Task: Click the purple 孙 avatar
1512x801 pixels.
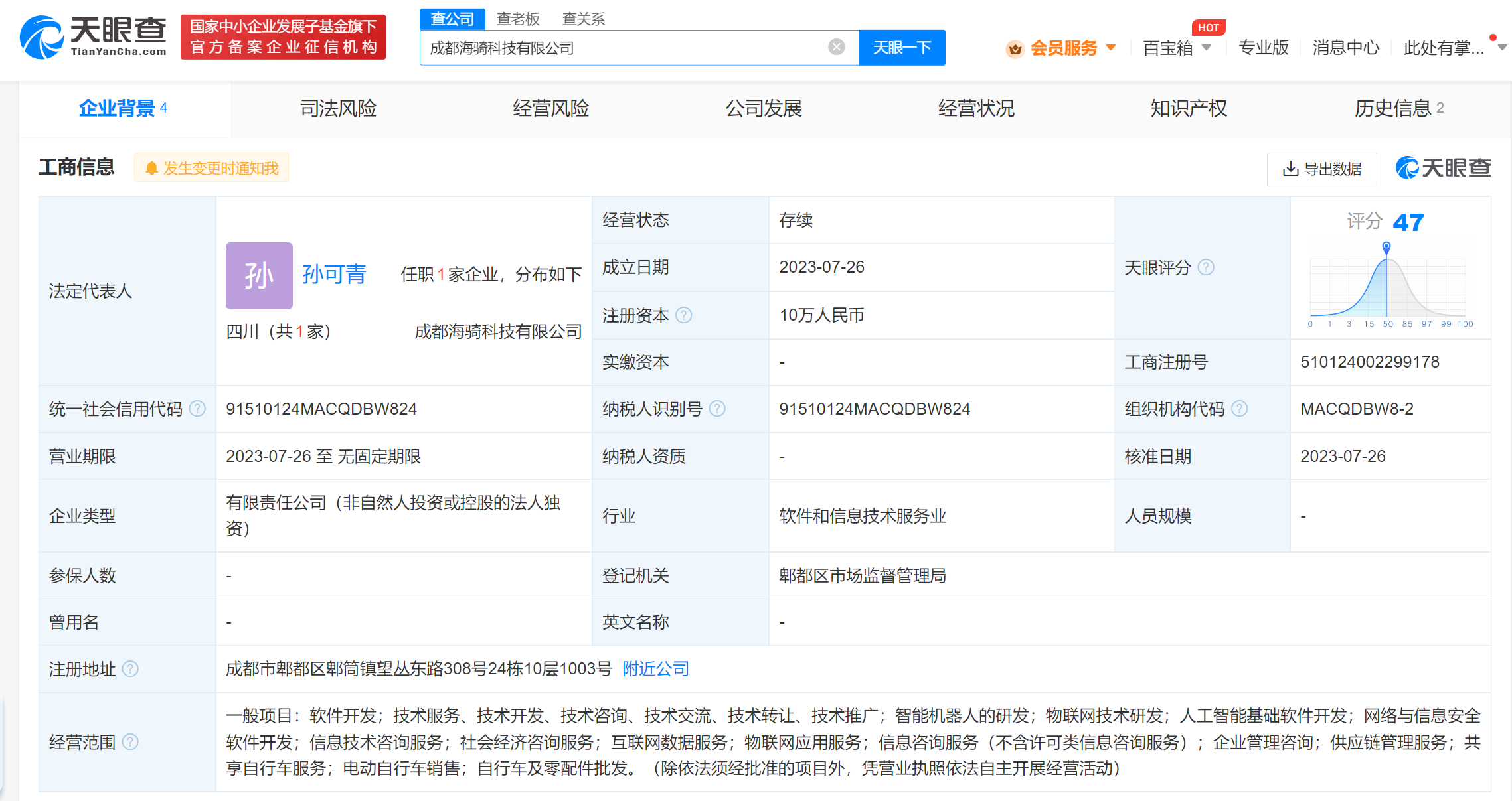Action: click(x=259, y=275)
